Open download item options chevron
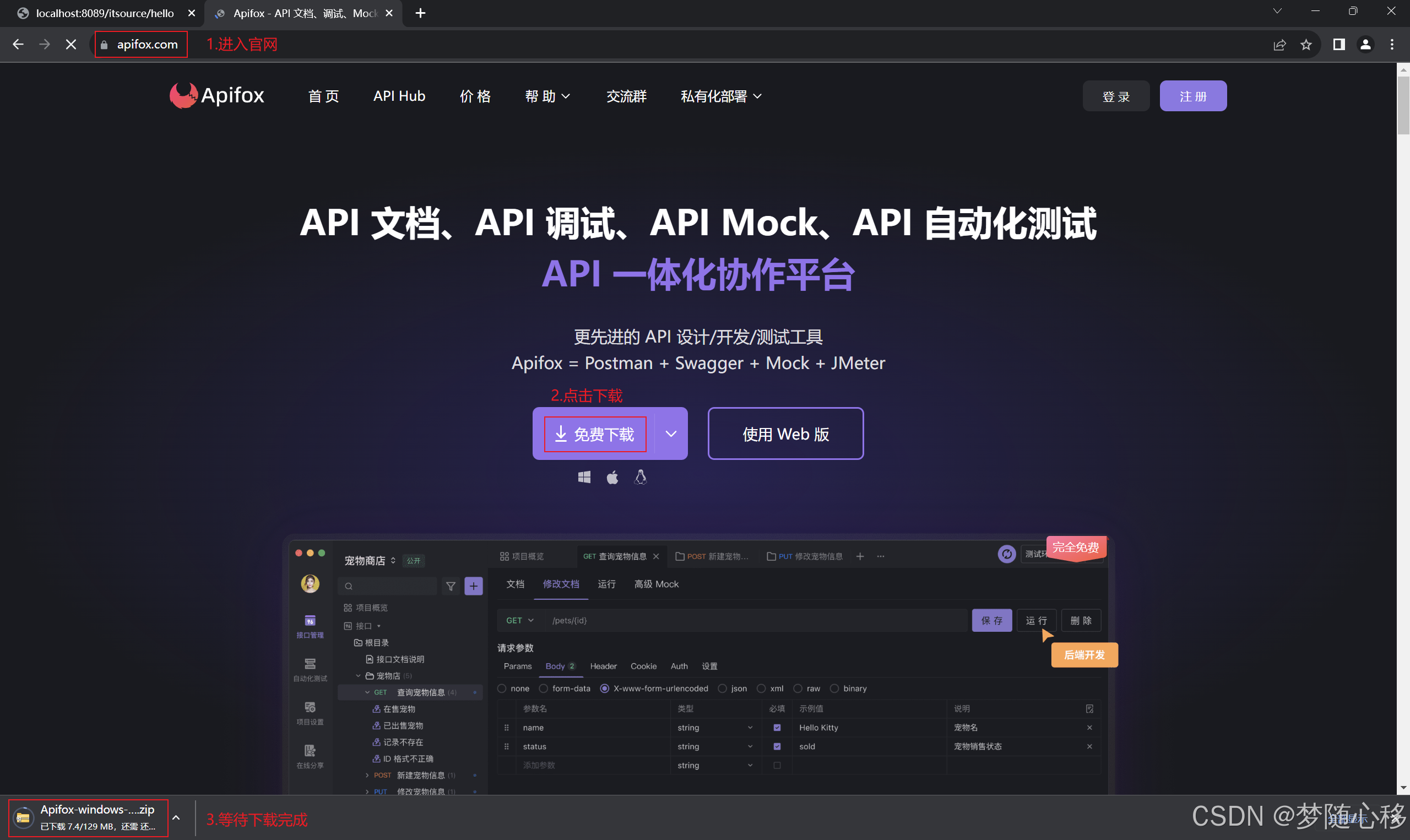Image resolution: width=1410 pixels, height=840 pixels. (x=176, y=817)
